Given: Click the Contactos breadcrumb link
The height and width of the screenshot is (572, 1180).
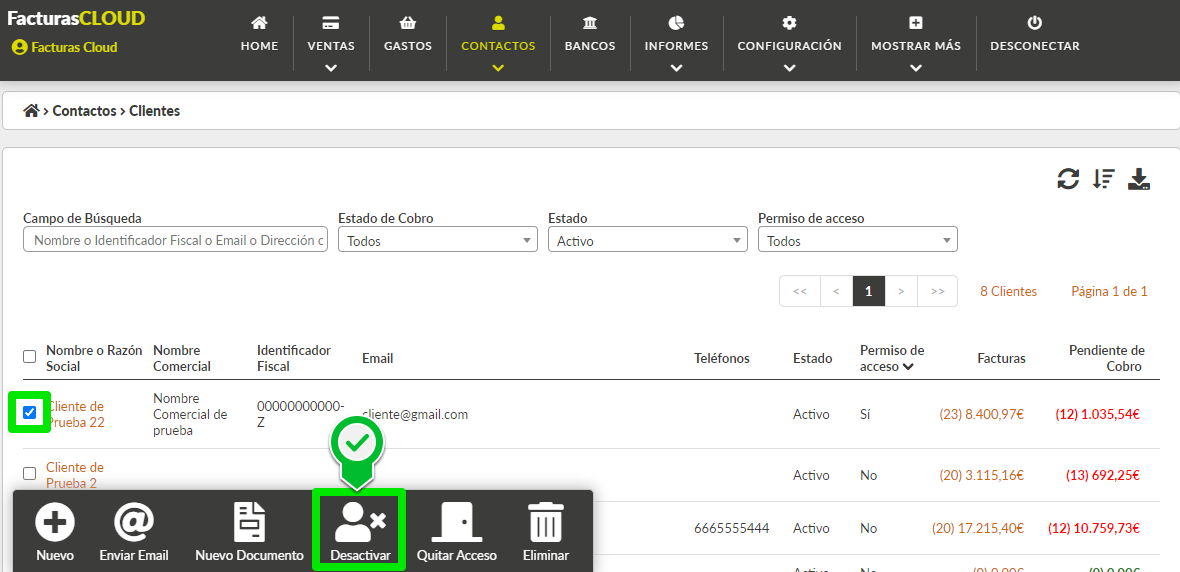Looking at the screenshot, I should point(84,111).
